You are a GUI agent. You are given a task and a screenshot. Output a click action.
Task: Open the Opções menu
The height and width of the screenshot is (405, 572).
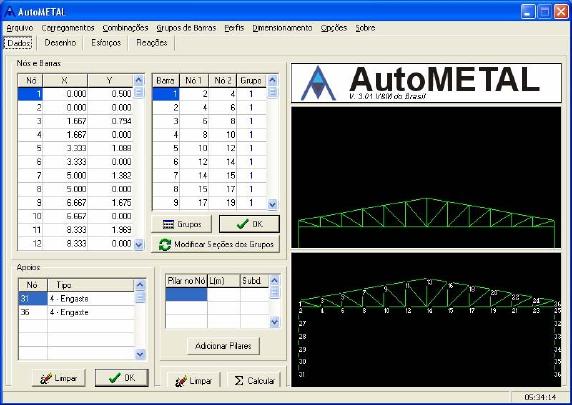[334, 28]
